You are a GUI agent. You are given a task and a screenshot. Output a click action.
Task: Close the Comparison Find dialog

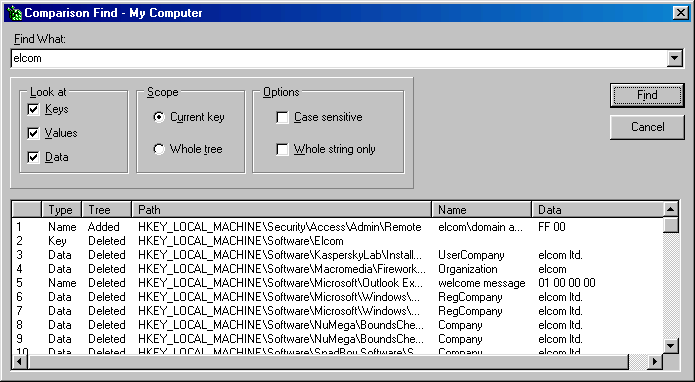680,13
